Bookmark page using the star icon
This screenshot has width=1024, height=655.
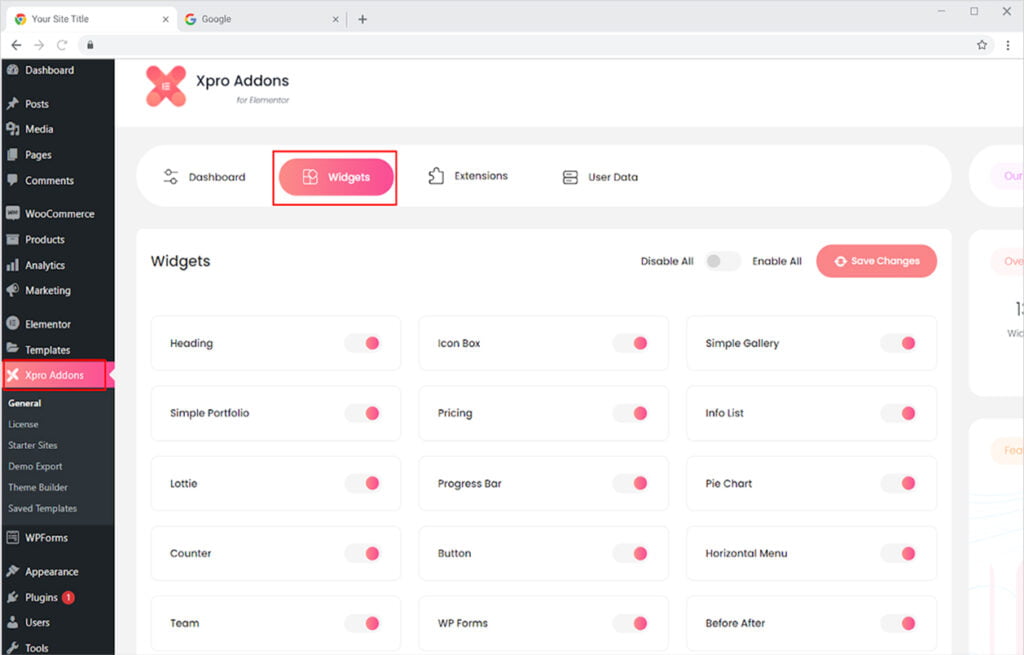pos(982,45)
